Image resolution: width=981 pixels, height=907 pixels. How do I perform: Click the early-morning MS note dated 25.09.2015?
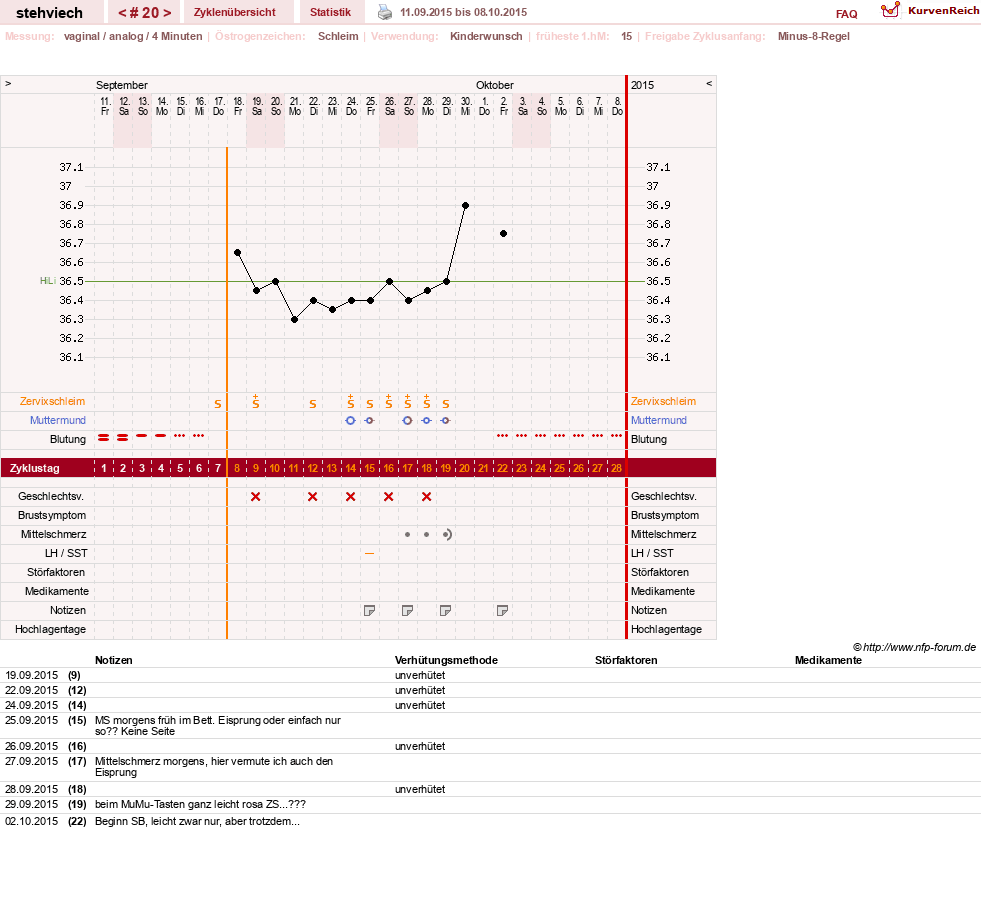tap(218, 726)
